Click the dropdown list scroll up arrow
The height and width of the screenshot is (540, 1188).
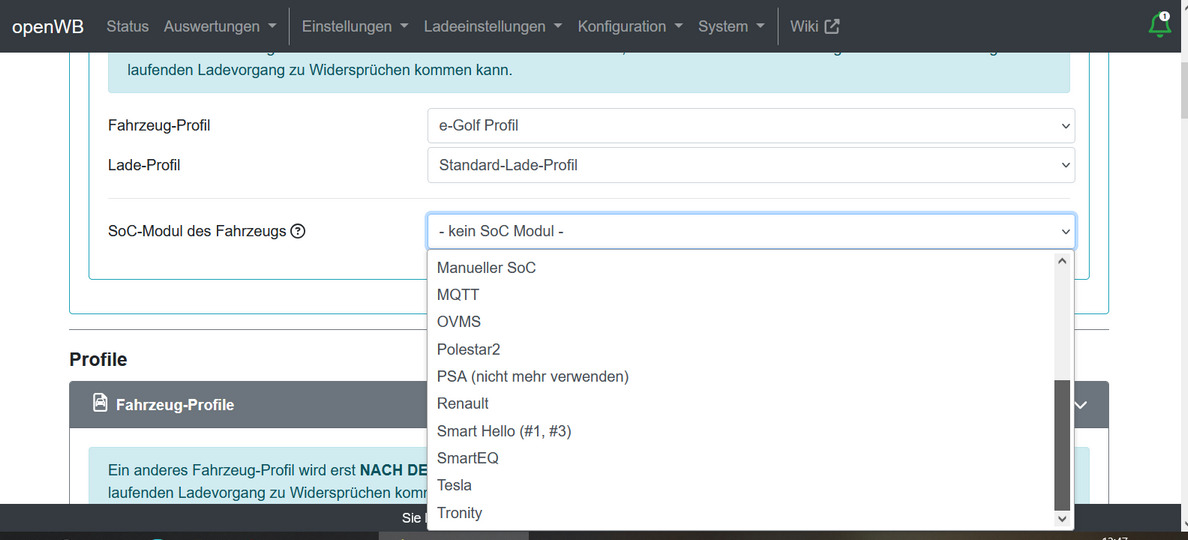pos(1062,261)
